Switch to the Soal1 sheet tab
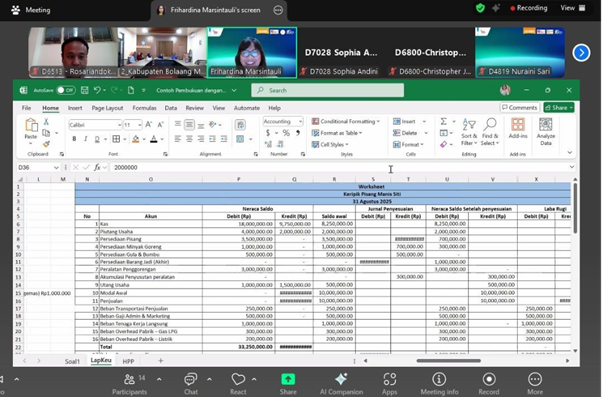Image resolution: width=602 pixels, height=397 pixels. point(72,361)
